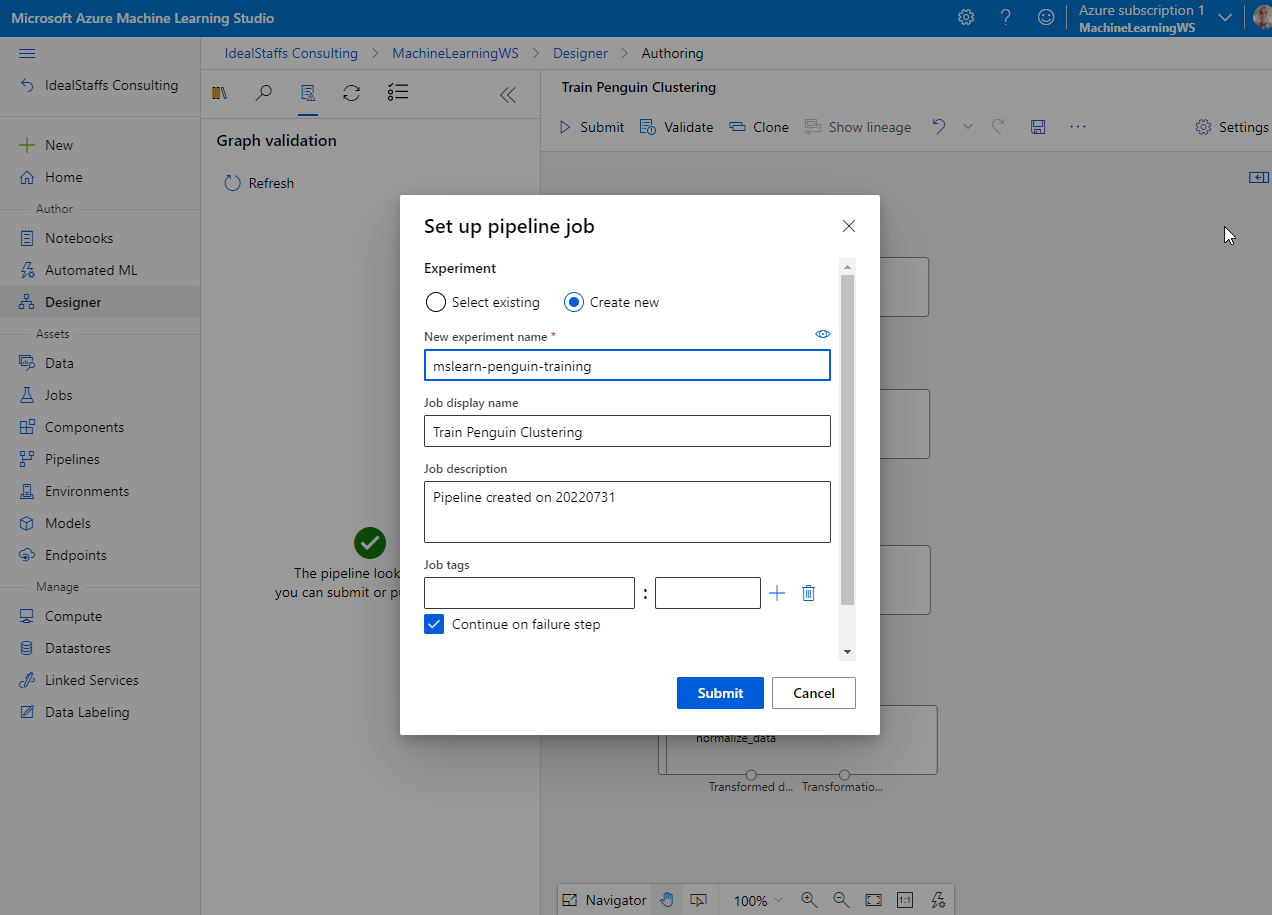Delete job tag using trash icon
Image resolution: width=1272 pixels, height=915 pixels.
(x=809, y=593)
